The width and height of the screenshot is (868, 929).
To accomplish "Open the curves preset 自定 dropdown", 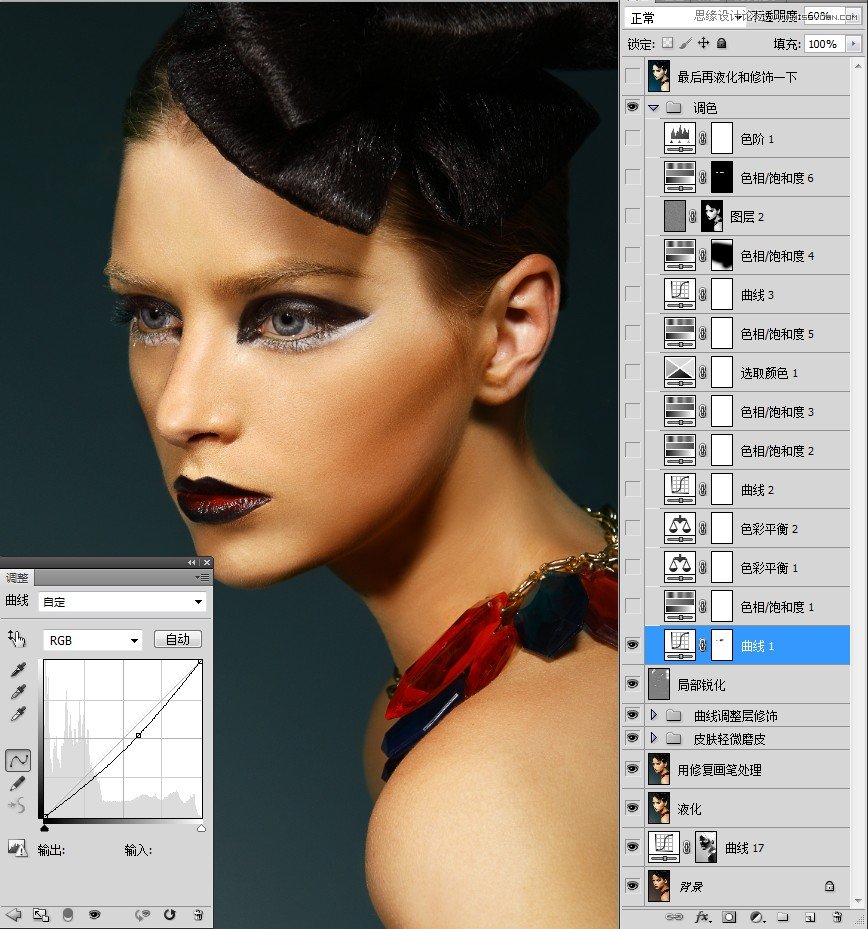I will coord(122,602).
